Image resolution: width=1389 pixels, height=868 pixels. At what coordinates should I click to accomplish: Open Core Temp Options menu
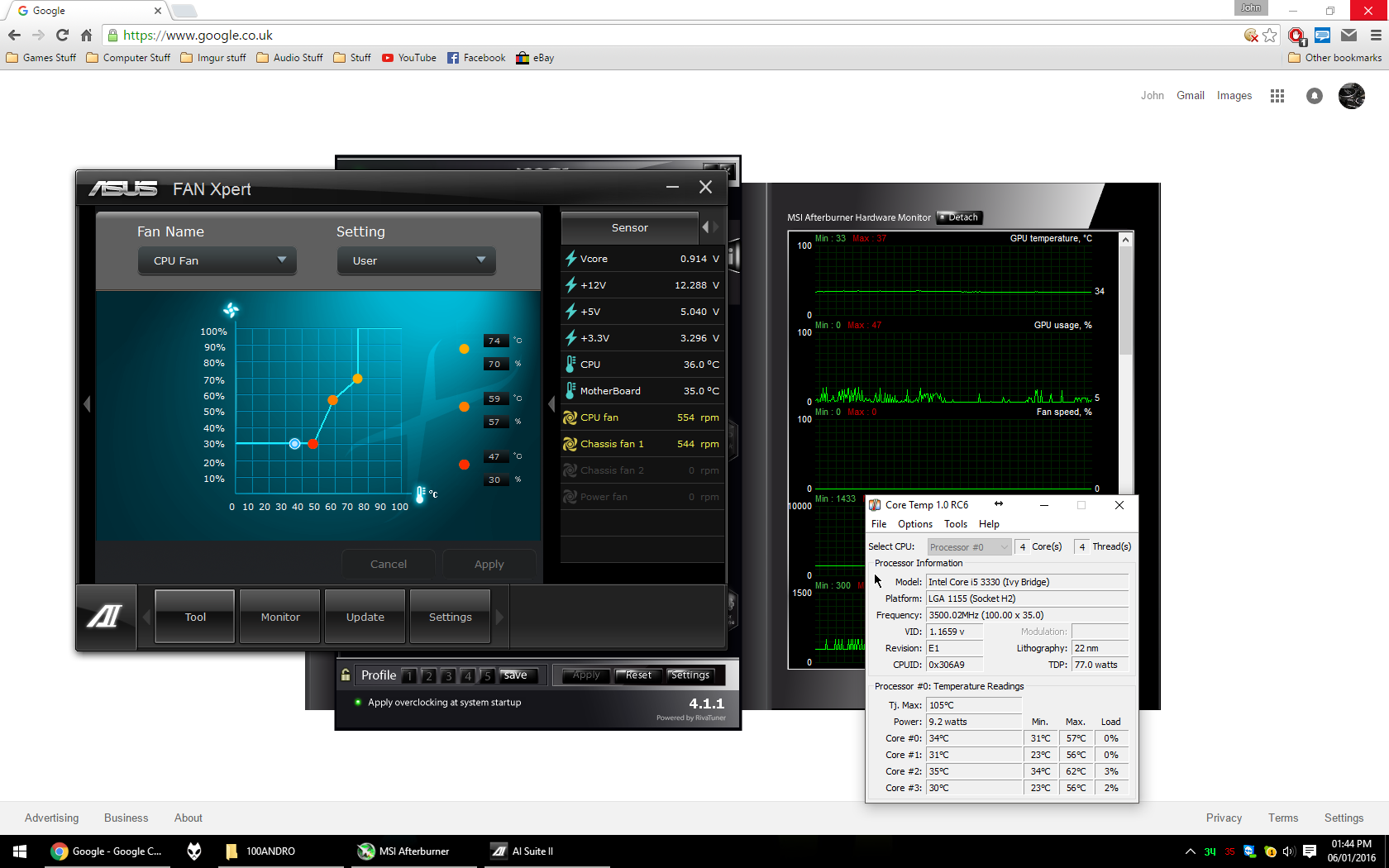(x=915, y=524)
